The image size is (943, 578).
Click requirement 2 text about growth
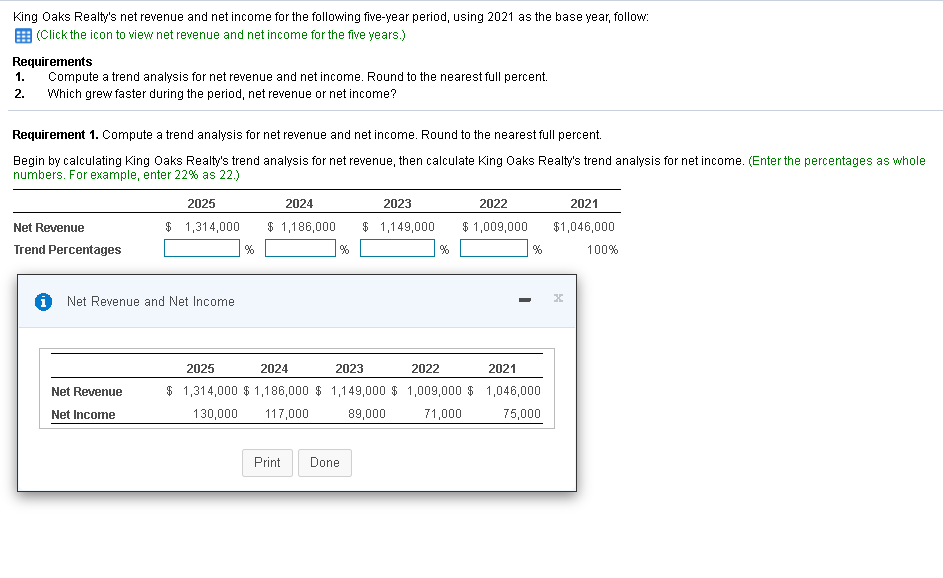pyautogui.click(x=222, y=94)
